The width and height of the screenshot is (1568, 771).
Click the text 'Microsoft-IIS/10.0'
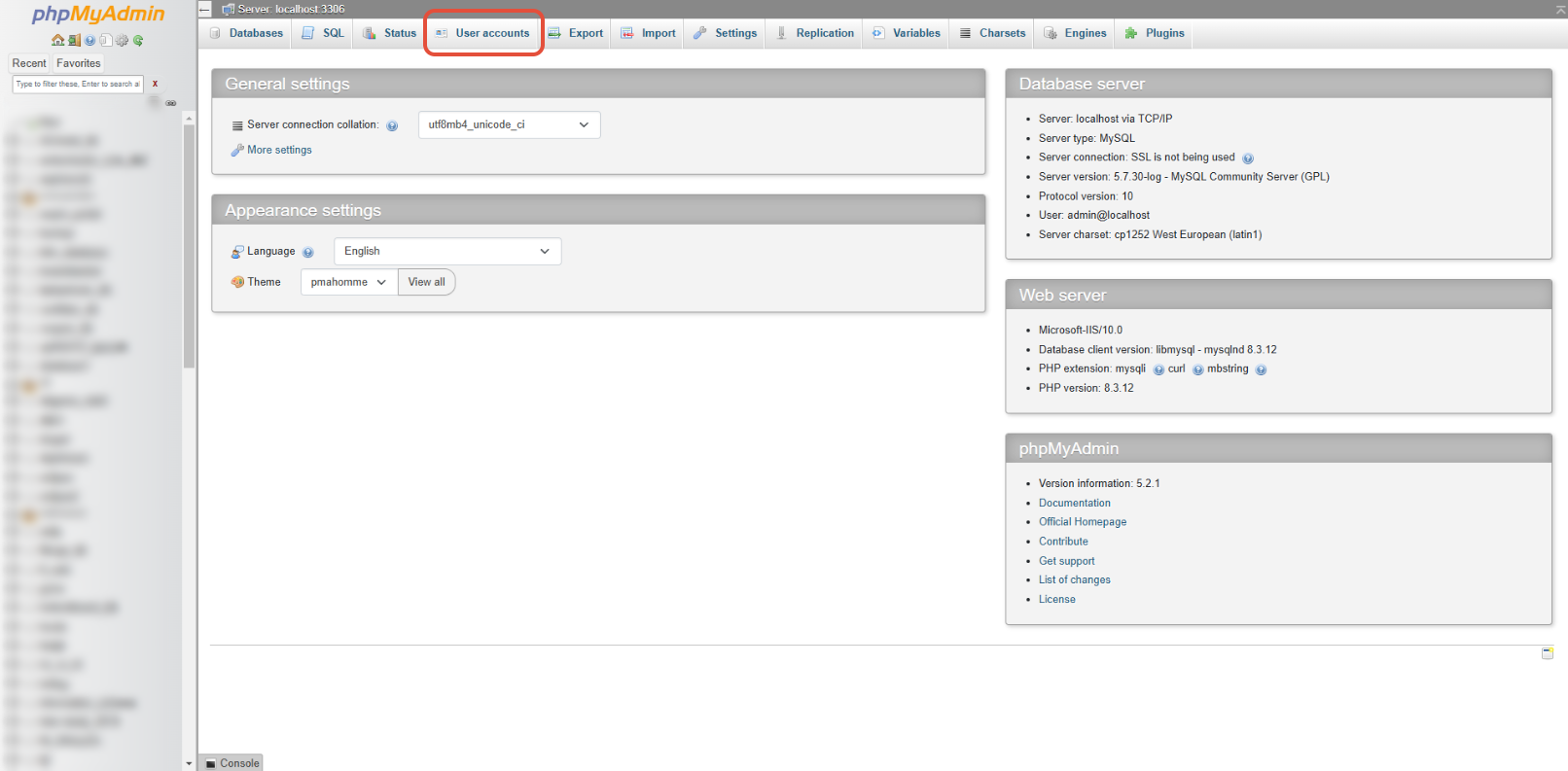[x=1080, y=331]
